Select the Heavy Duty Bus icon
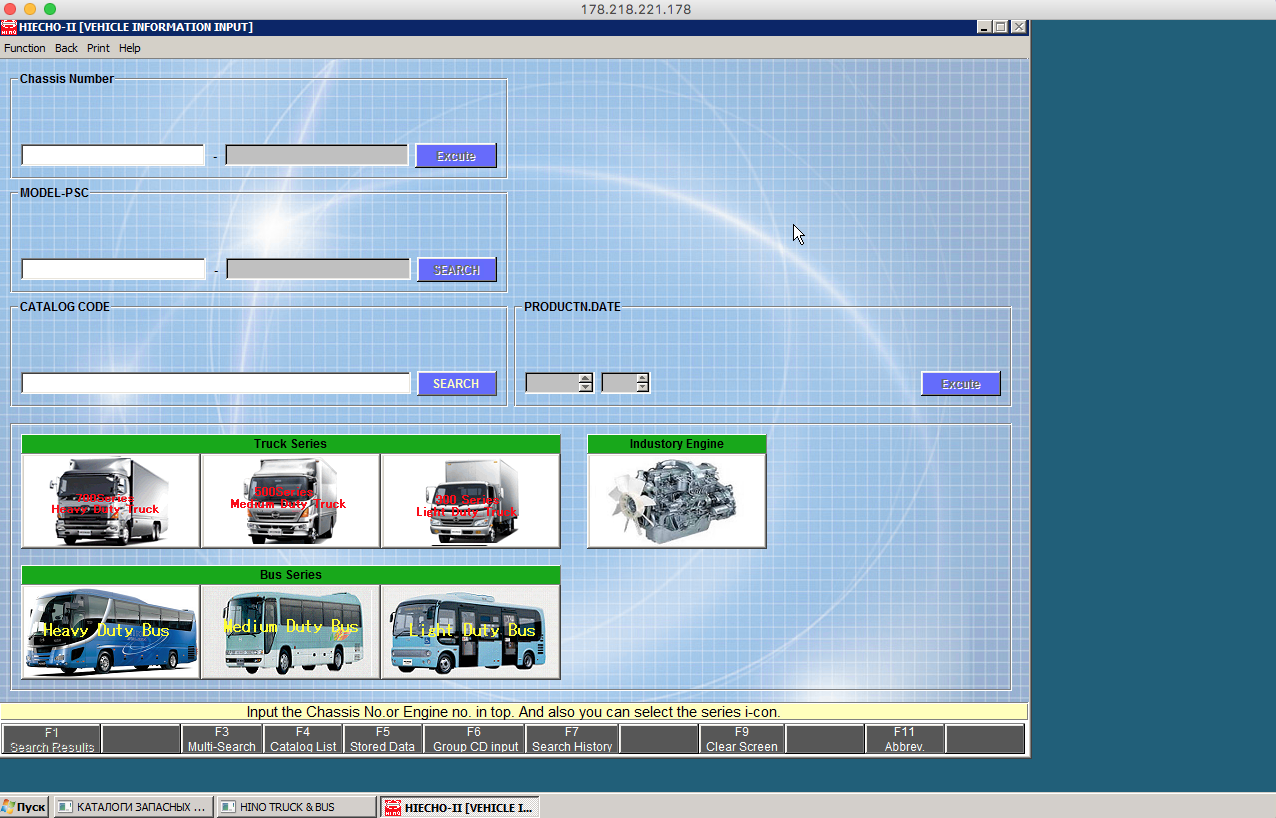Screen dimensions: 1276x818 coord(110,632)
